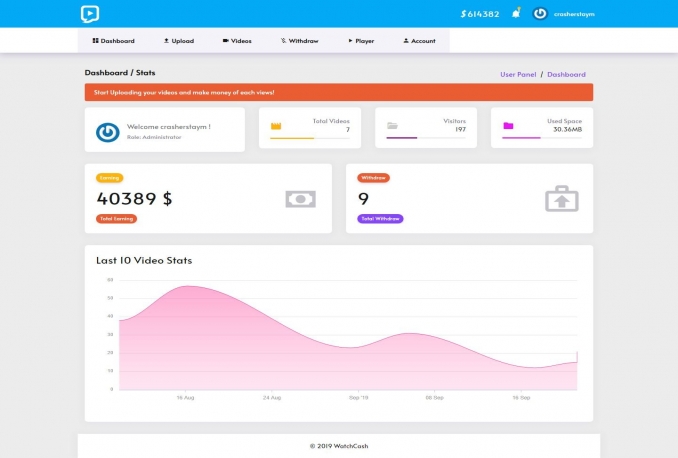Click the 40389 $ earning value

pyautogui.click(x=134, y=199)
